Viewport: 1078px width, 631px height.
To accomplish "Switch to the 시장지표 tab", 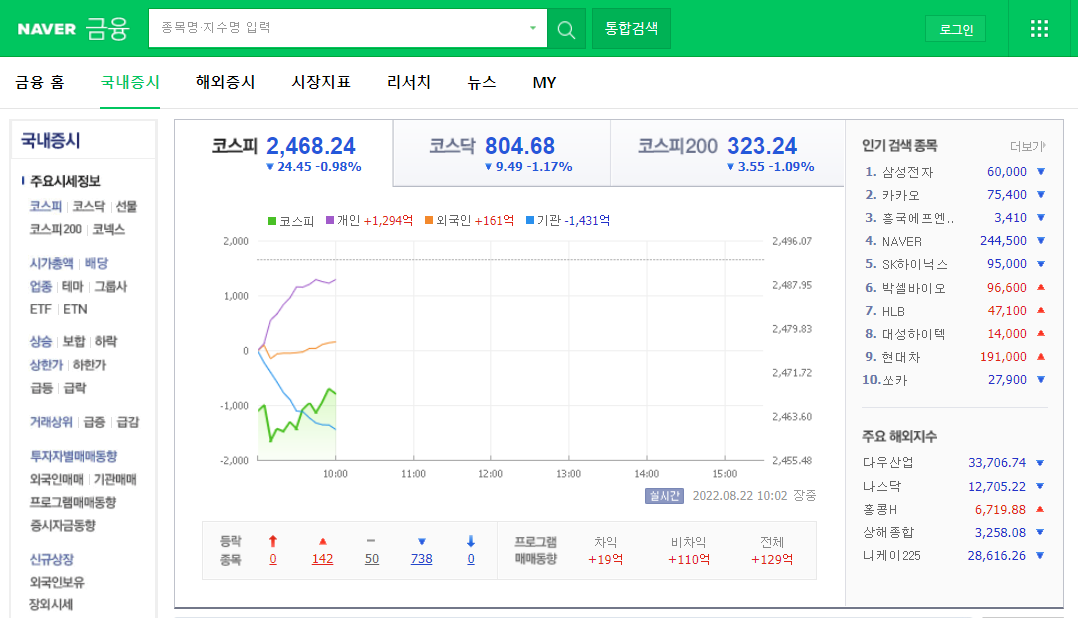I will tap(321, 82).
